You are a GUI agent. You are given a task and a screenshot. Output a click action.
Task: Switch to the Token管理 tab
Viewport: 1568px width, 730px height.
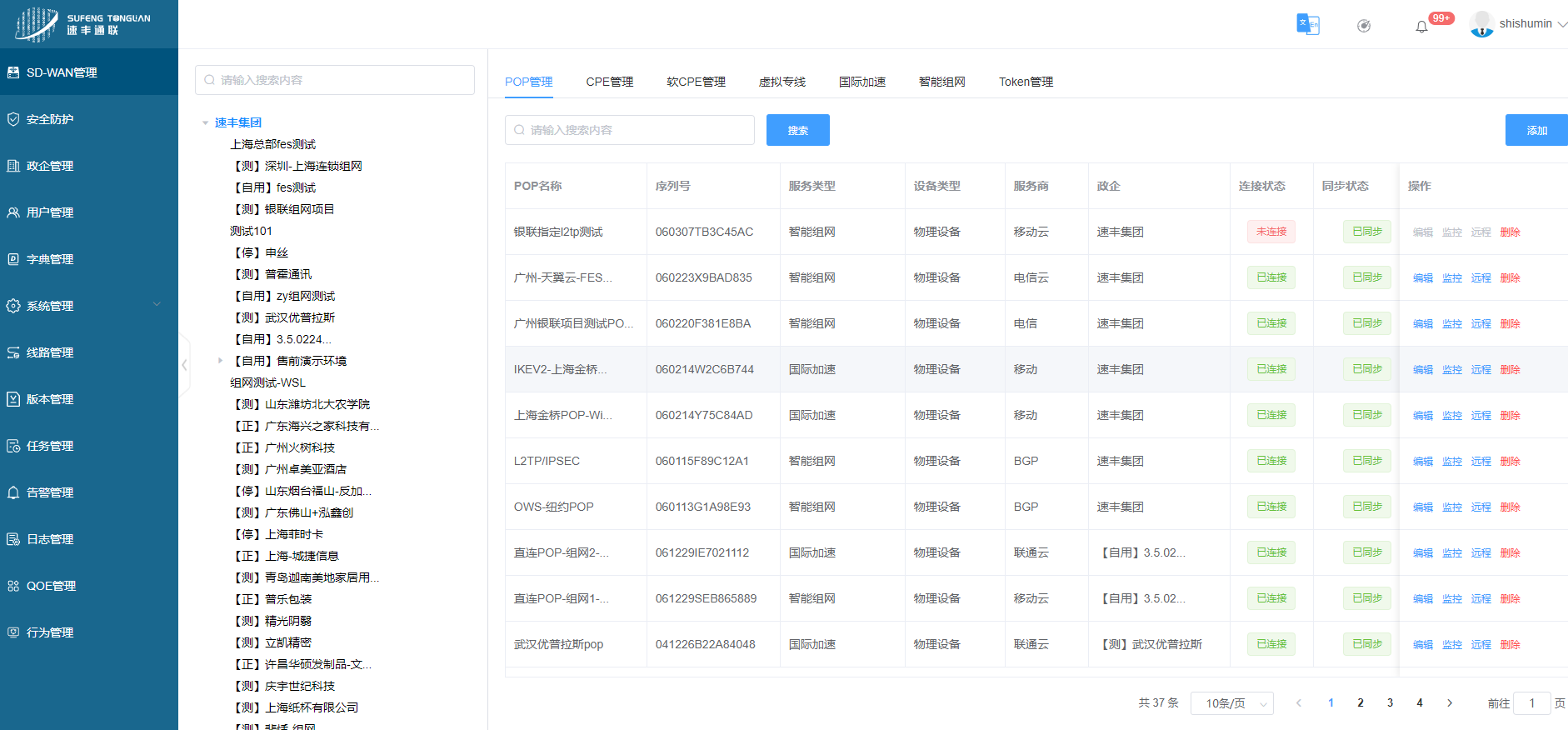point(1026,82)
